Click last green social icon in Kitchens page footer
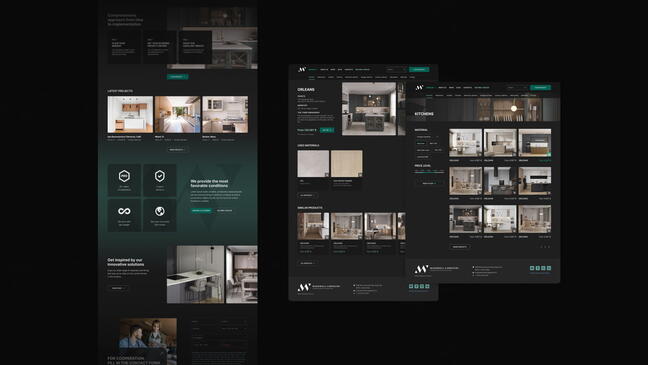The height and width of the screenshot is (365, 648). [x=549, y=268]
